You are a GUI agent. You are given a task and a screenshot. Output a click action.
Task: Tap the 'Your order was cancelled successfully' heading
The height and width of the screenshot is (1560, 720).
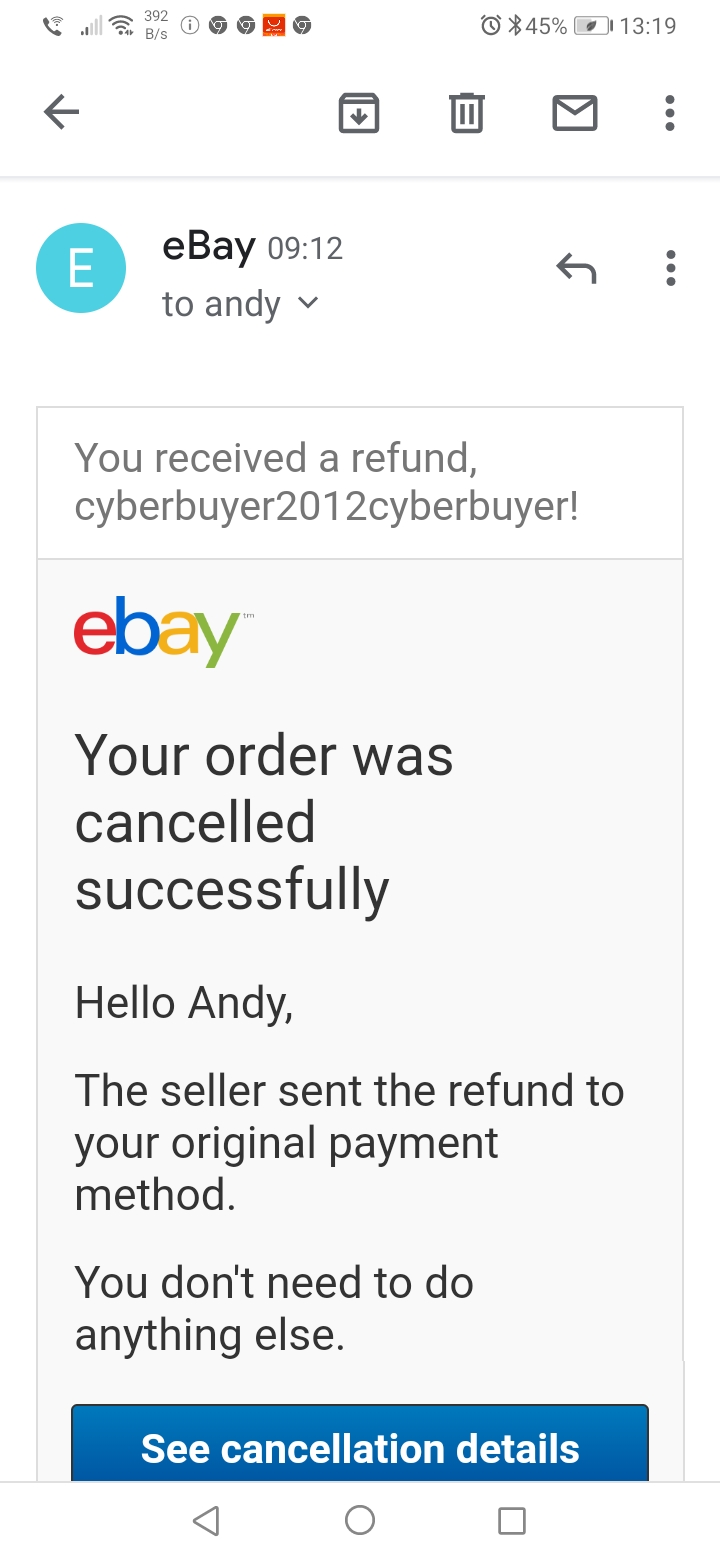(264, 822)
